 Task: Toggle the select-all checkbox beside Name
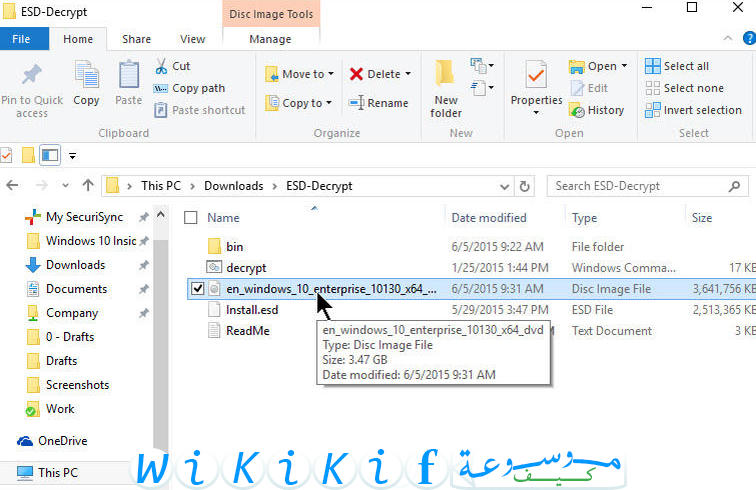click(191, 218)
